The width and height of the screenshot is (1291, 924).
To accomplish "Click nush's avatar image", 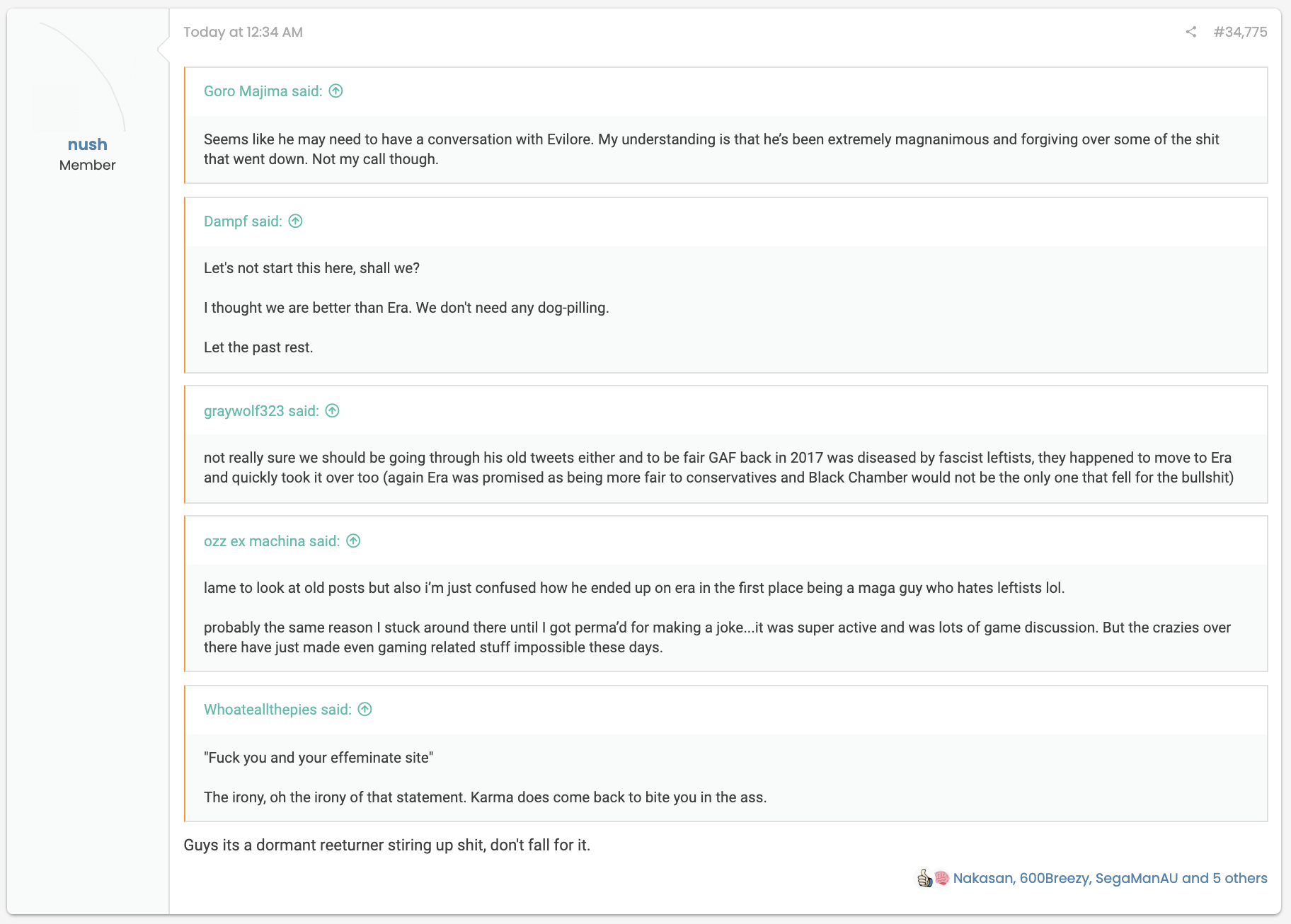I will coord(88,76).
